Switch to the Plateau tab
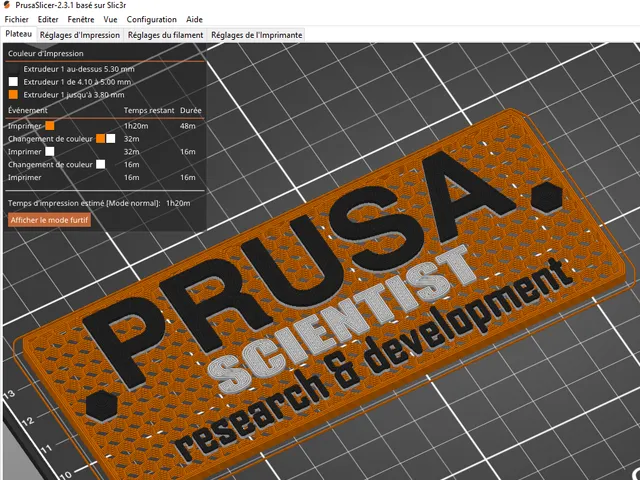Image resolution: width=640 pixels, height=480 pixels. click(x=19, y=34)
